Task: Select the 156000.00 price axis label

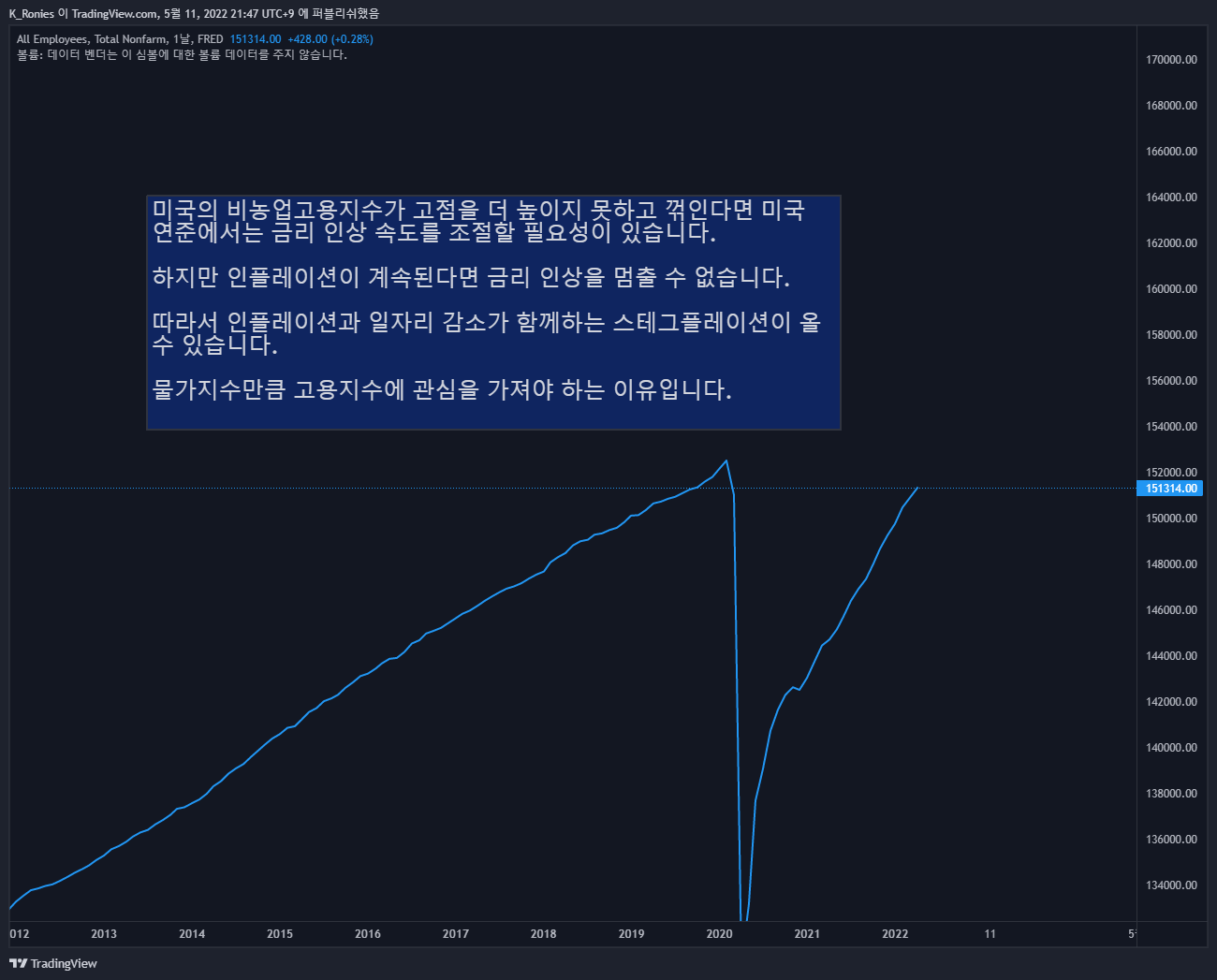Action: point(1171,381)
